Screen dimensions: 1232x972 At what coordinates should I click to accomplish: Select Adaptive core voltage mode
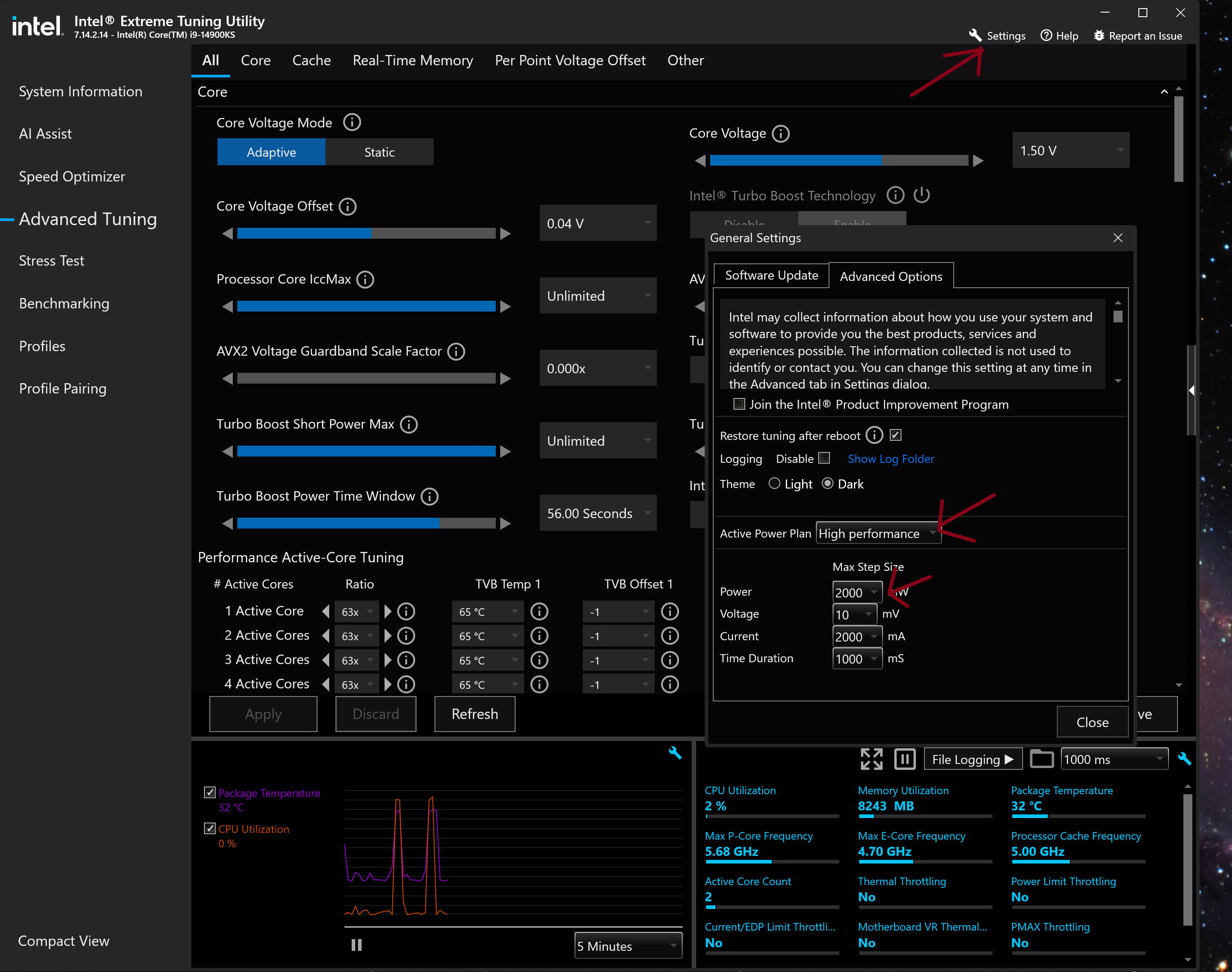[x=271, y=152]
